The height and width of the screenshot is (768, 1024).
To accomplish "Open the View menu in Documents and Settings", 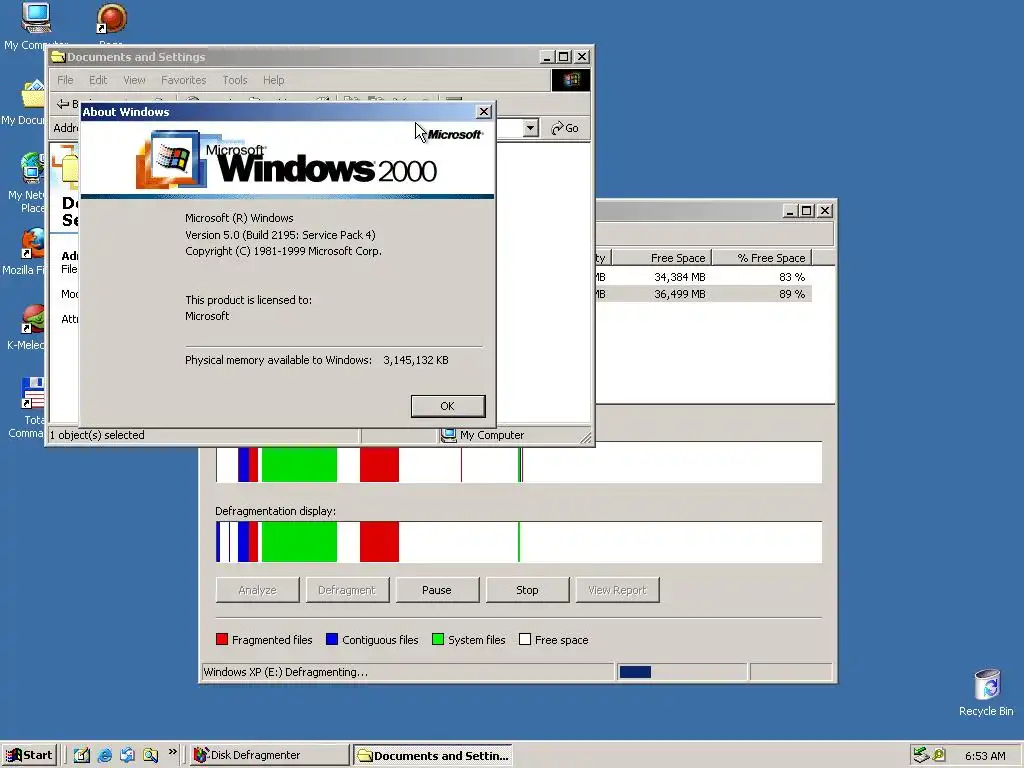I will click(134, 80).
